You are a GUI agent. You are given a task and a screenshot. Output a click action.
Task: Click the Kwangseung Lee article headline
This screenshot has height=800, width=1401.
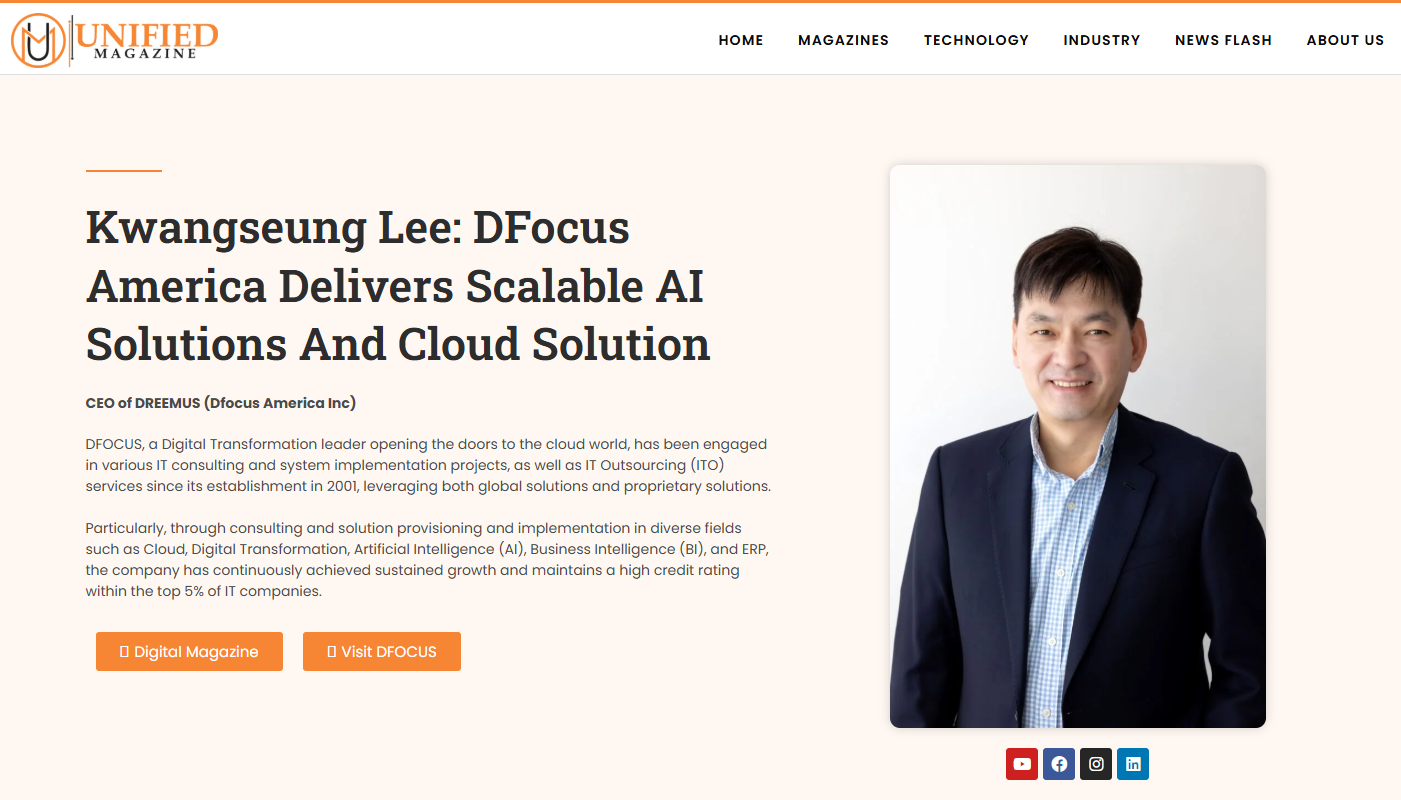[x=398, y=286]
